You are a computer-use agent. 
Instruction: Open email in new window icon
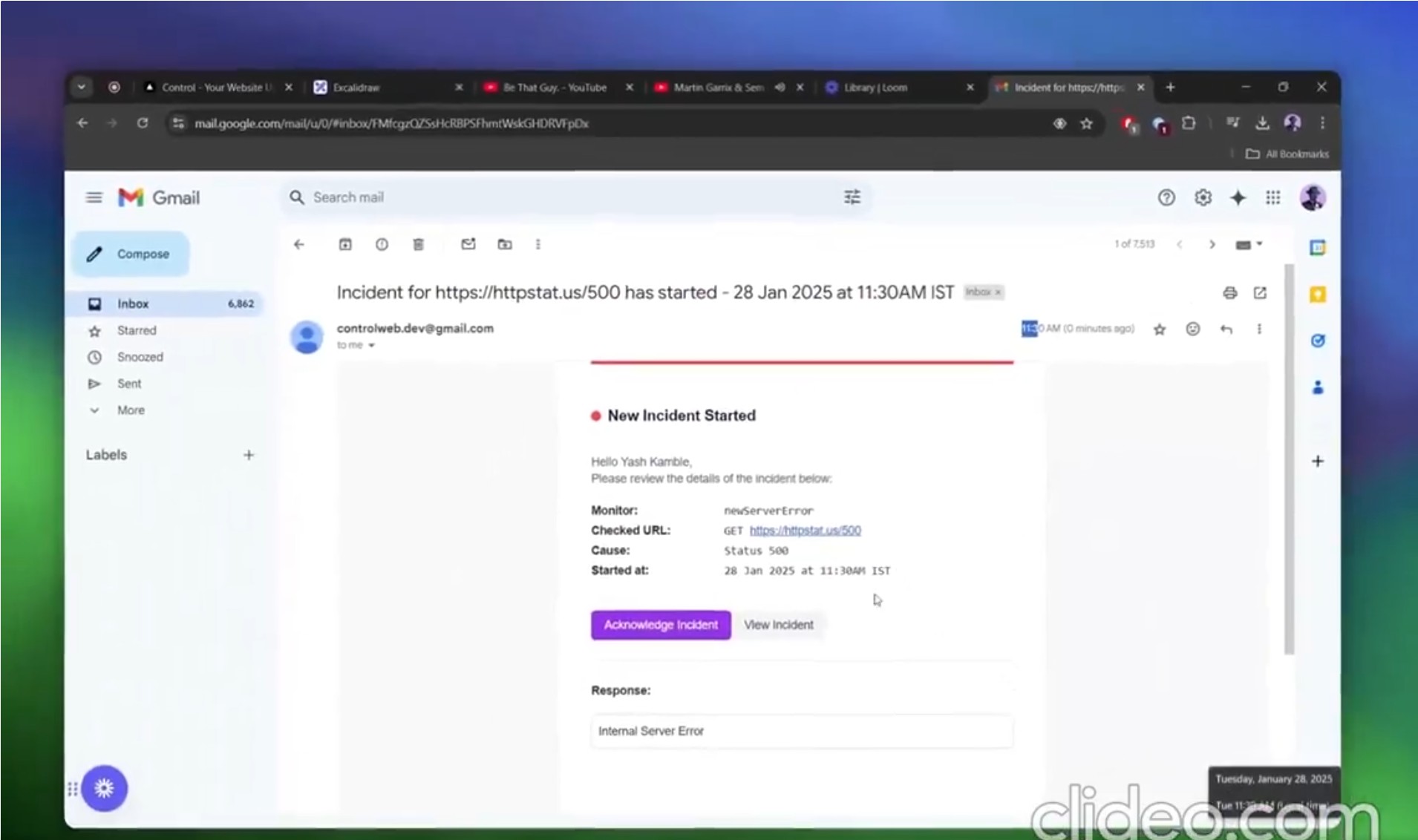1260,292
